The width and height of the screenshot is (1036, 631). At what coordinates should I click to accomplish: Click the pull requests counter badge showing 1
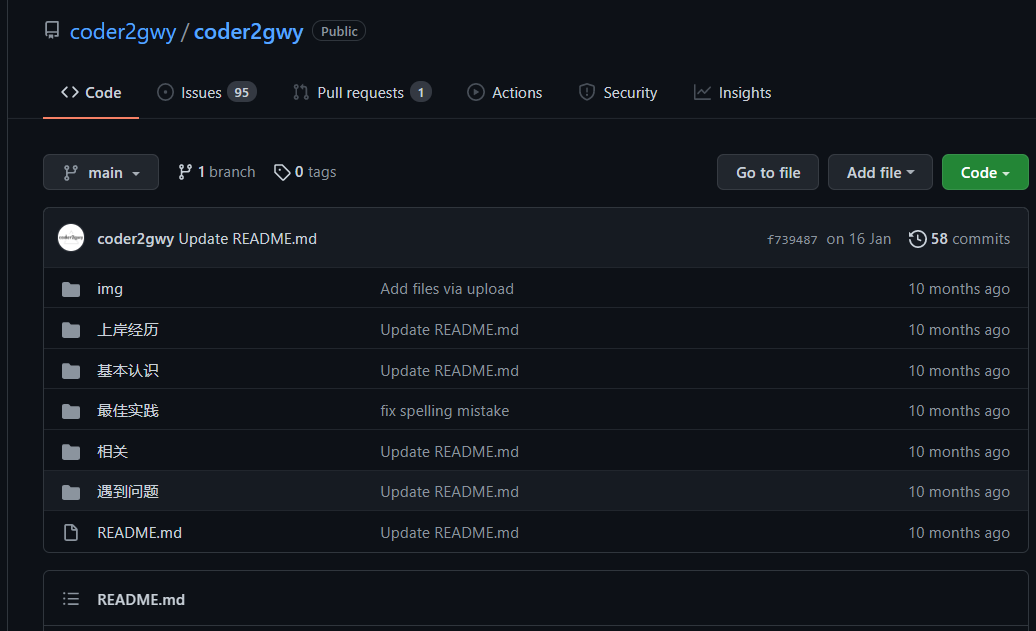click(x=421, y=93)
